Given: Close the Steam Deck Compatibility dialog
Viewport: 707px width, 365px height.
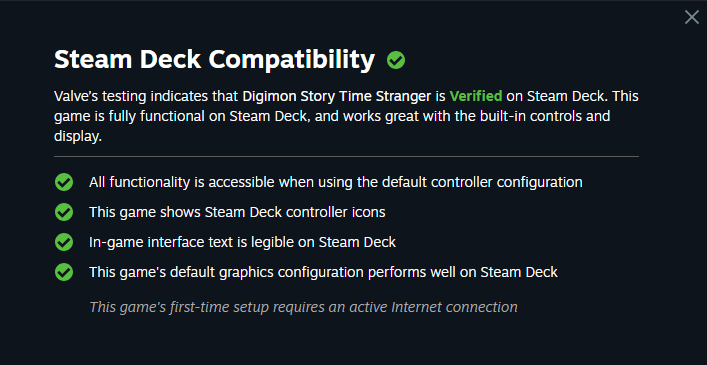Looking at the screenshot, I should point(692,17).
